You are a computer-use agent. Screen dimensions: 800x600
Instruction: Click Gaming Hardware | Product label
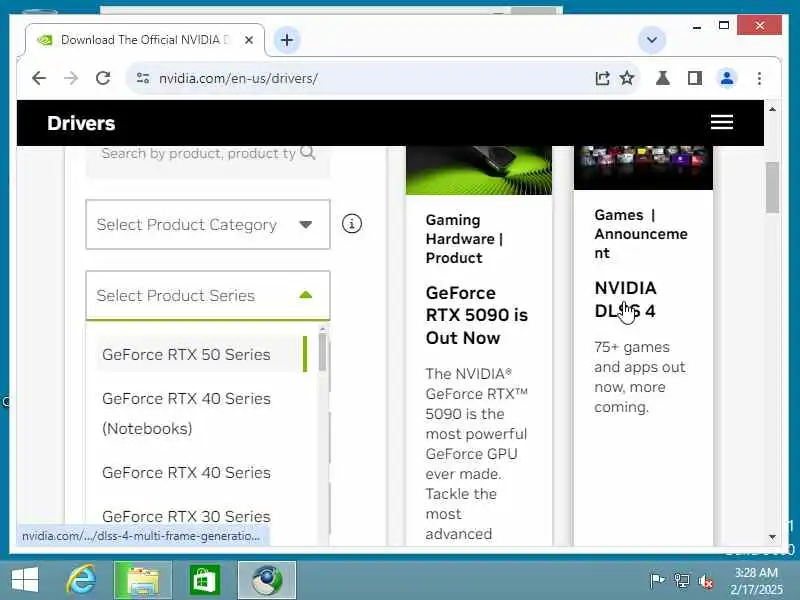click(464, 239)
